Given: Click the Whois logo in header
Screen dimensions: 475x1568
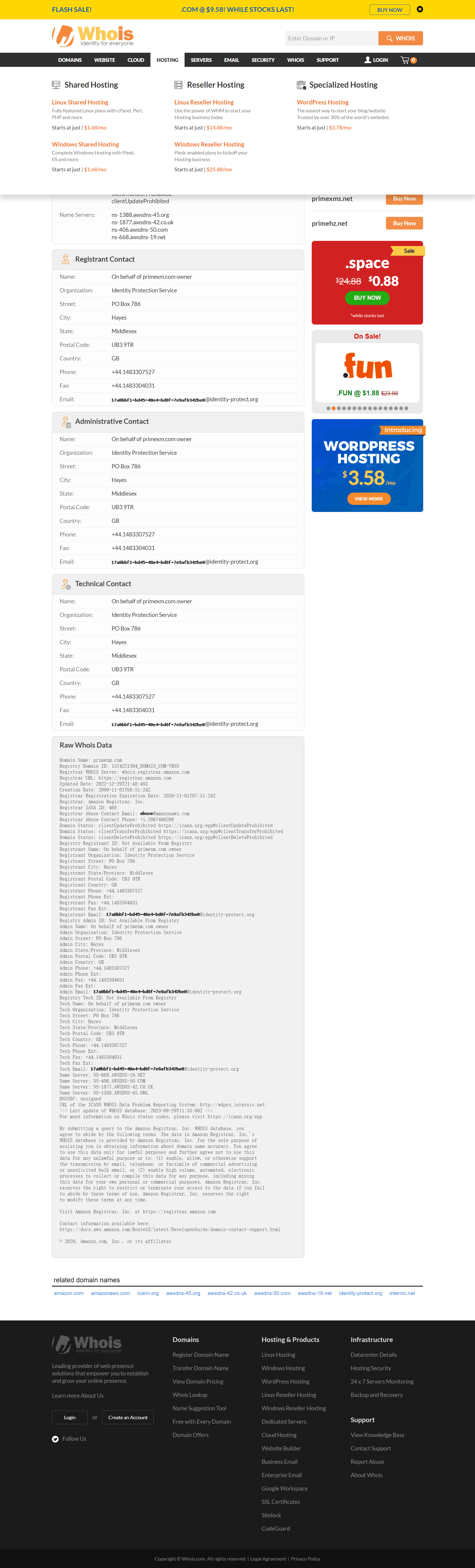Looking at the screenshot, I should coord(93,36).
